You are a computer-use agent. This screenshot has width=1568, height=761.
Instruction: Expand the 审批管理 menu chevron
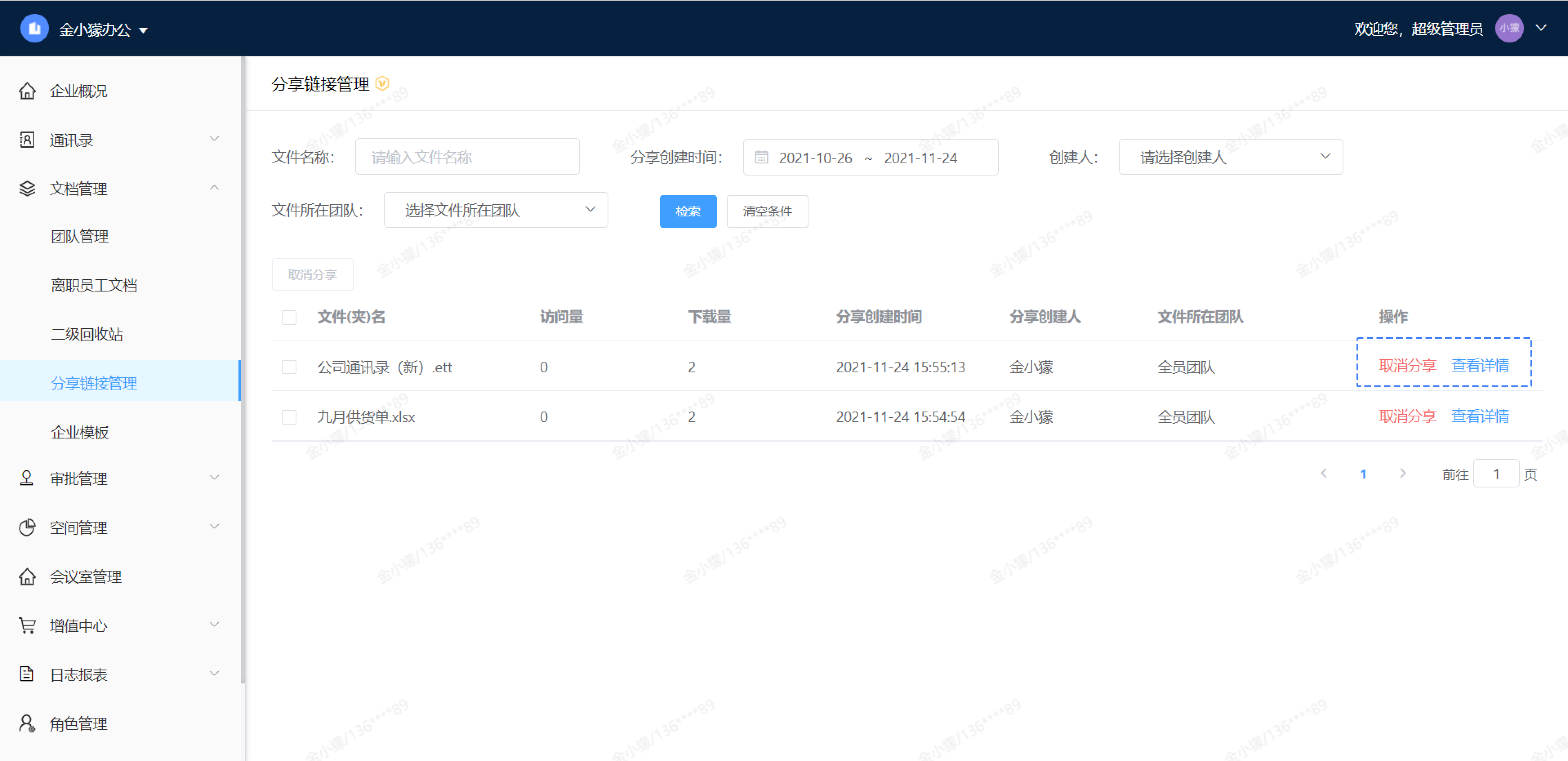coord(214,478)
